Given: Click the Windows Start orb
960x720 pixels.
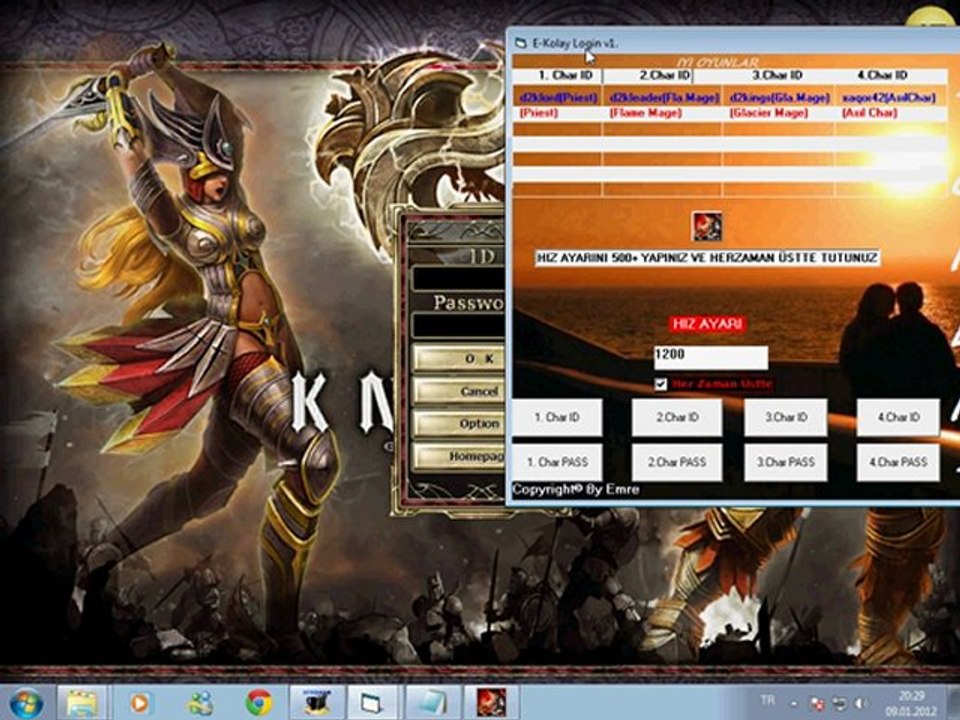Looking at the screenshot, I should (24, 703).
